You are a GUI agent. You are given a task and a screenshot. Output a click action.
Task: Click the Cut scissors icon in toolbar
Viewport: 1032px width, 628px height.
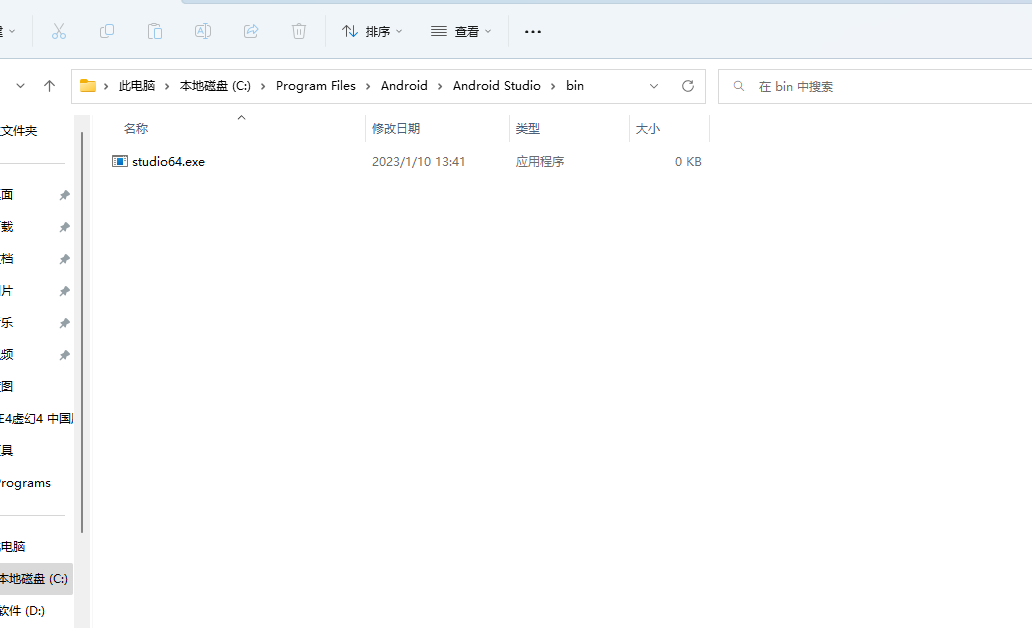point(59,31)
